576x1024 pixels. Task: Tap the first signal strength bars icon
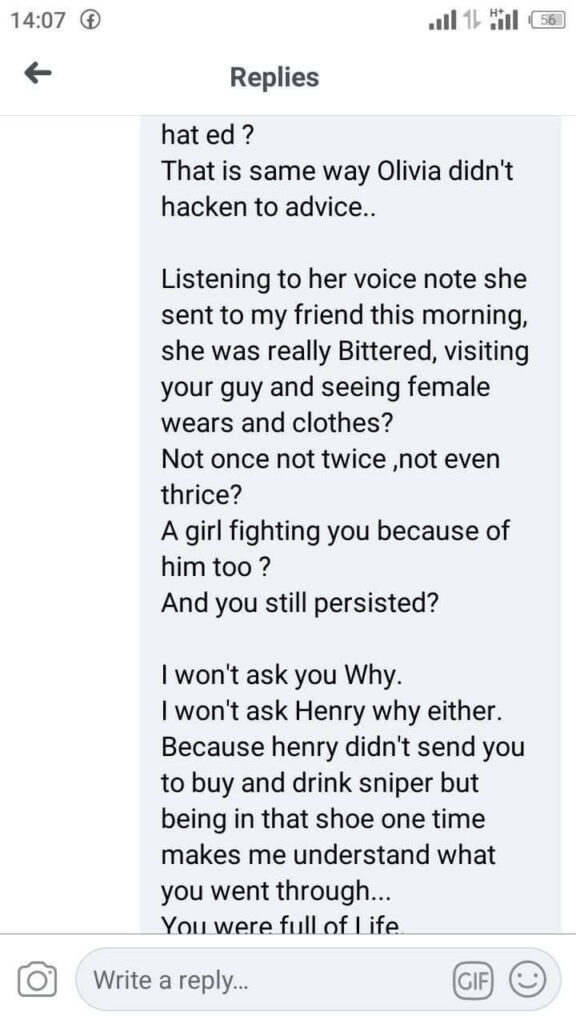441,22
